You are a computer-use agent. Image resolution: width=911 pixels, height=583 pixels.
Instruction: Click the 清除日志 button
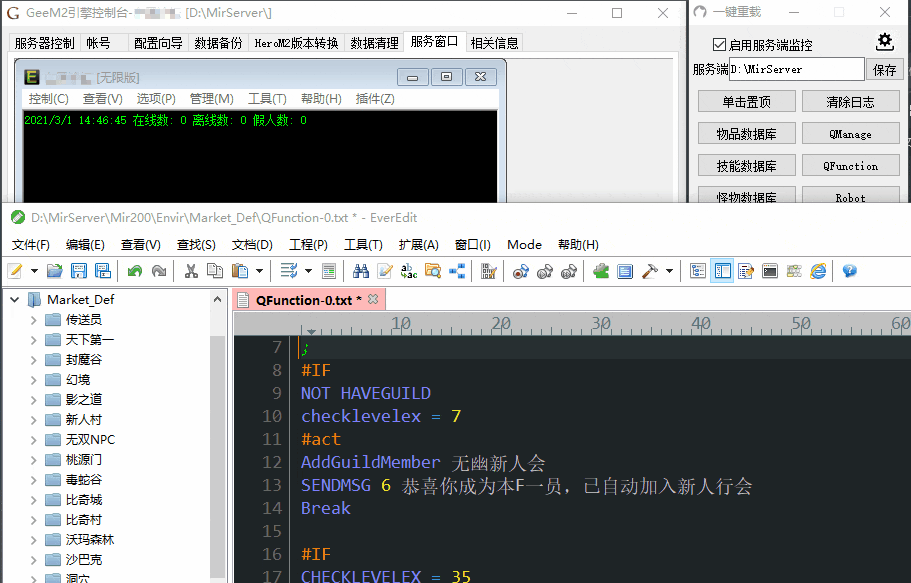pyautogui.click(x=850, y=102)
